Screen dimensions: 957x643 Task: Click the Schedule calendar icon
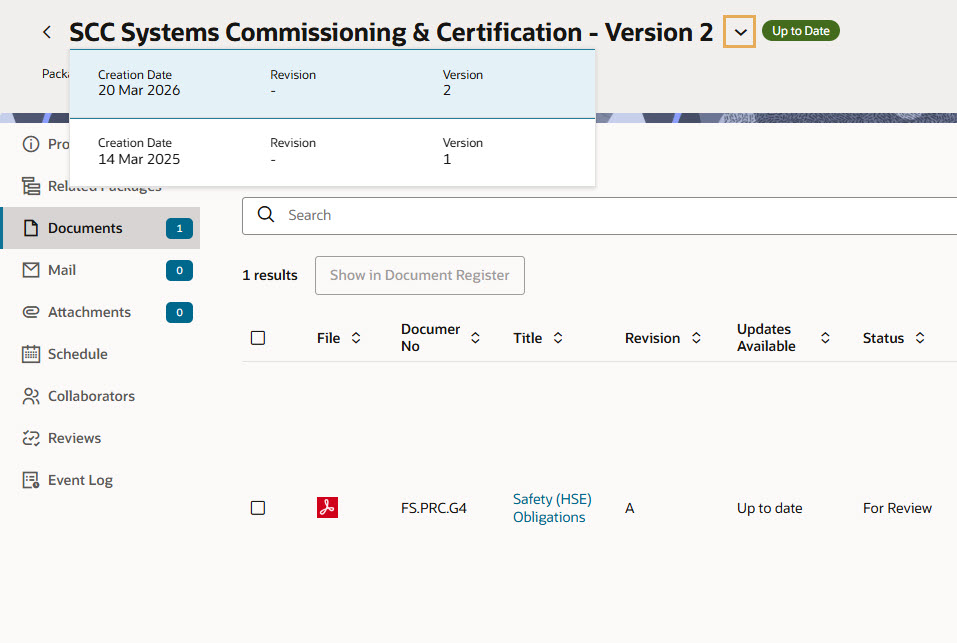(x=30, y=354)
